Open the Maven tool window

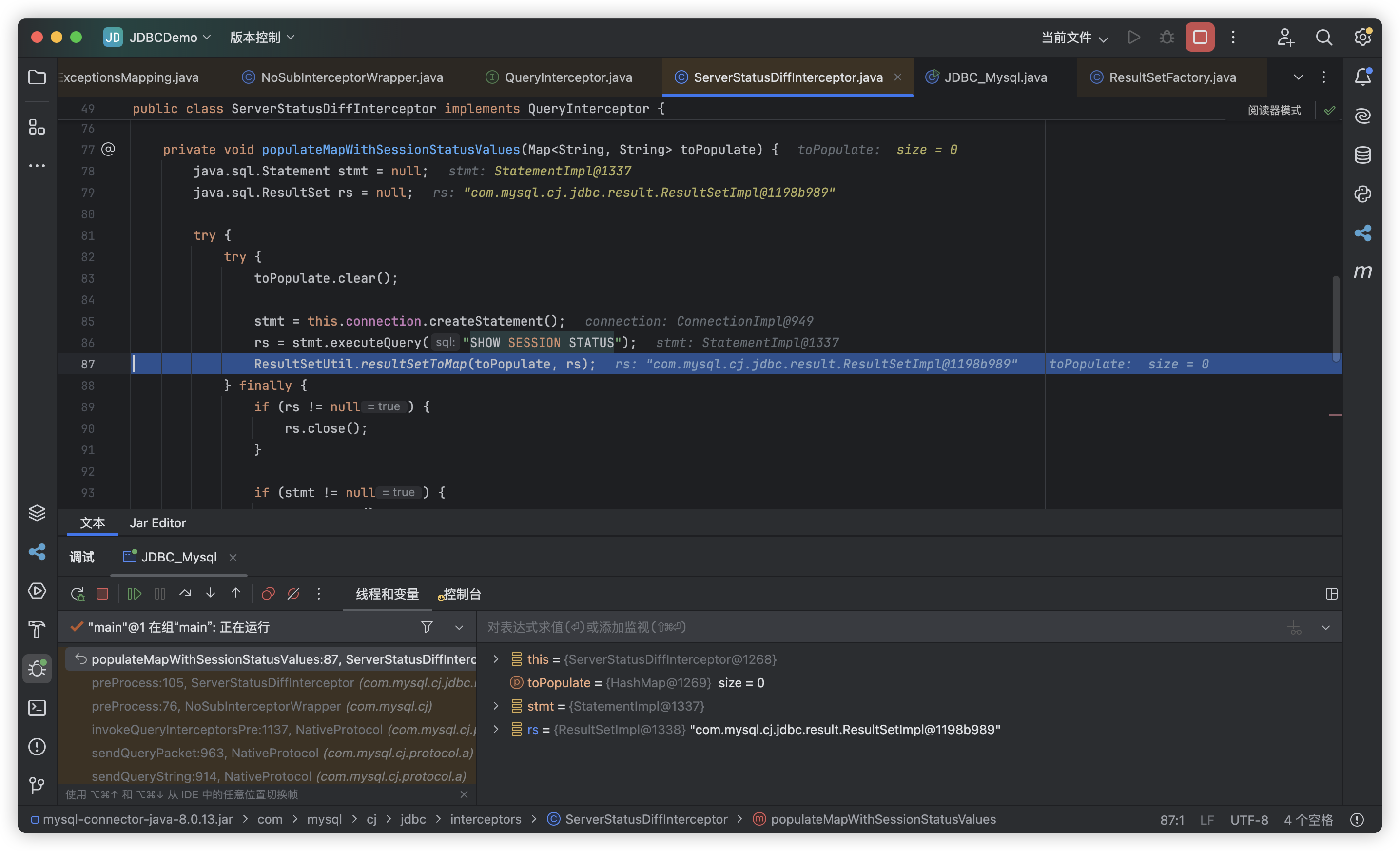(x=1362, y=271)
